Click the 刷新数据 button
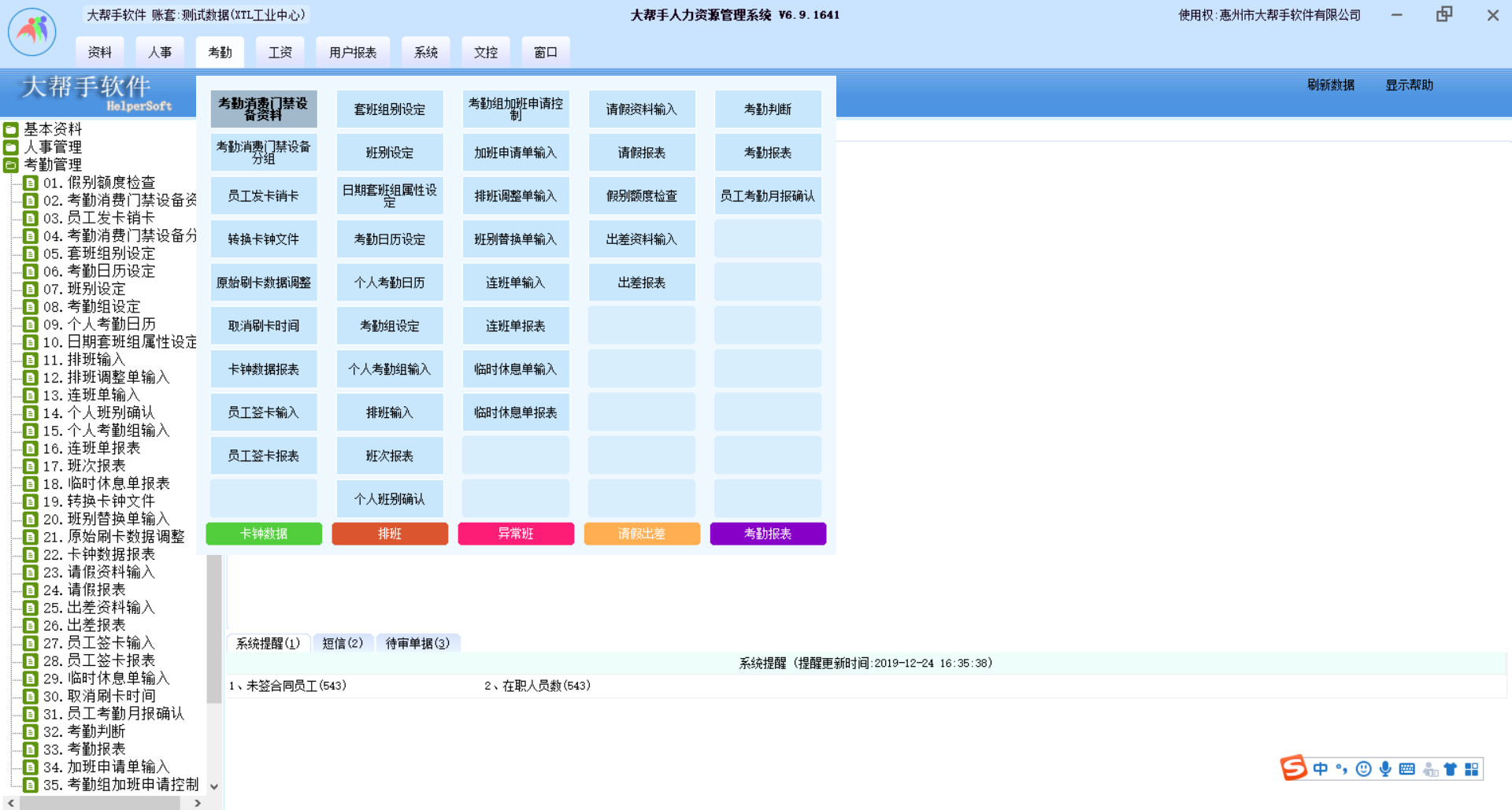The image size is (1512, 810). (x=1331, y=85)
